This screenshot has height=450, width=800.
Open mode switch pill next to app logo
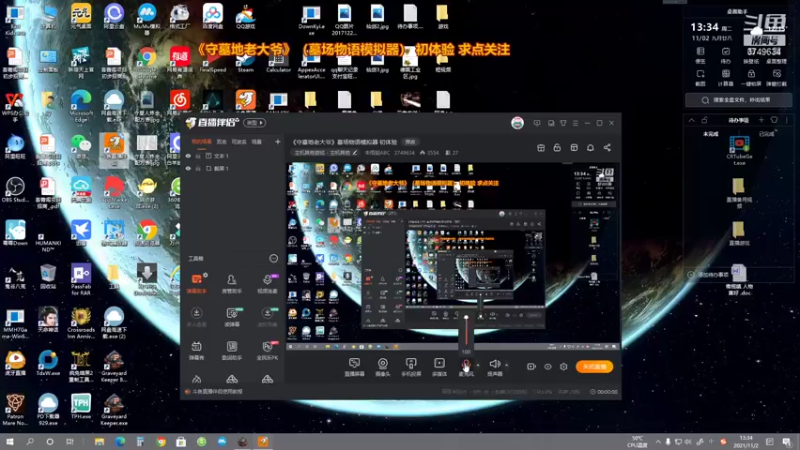tap(255, 123)
